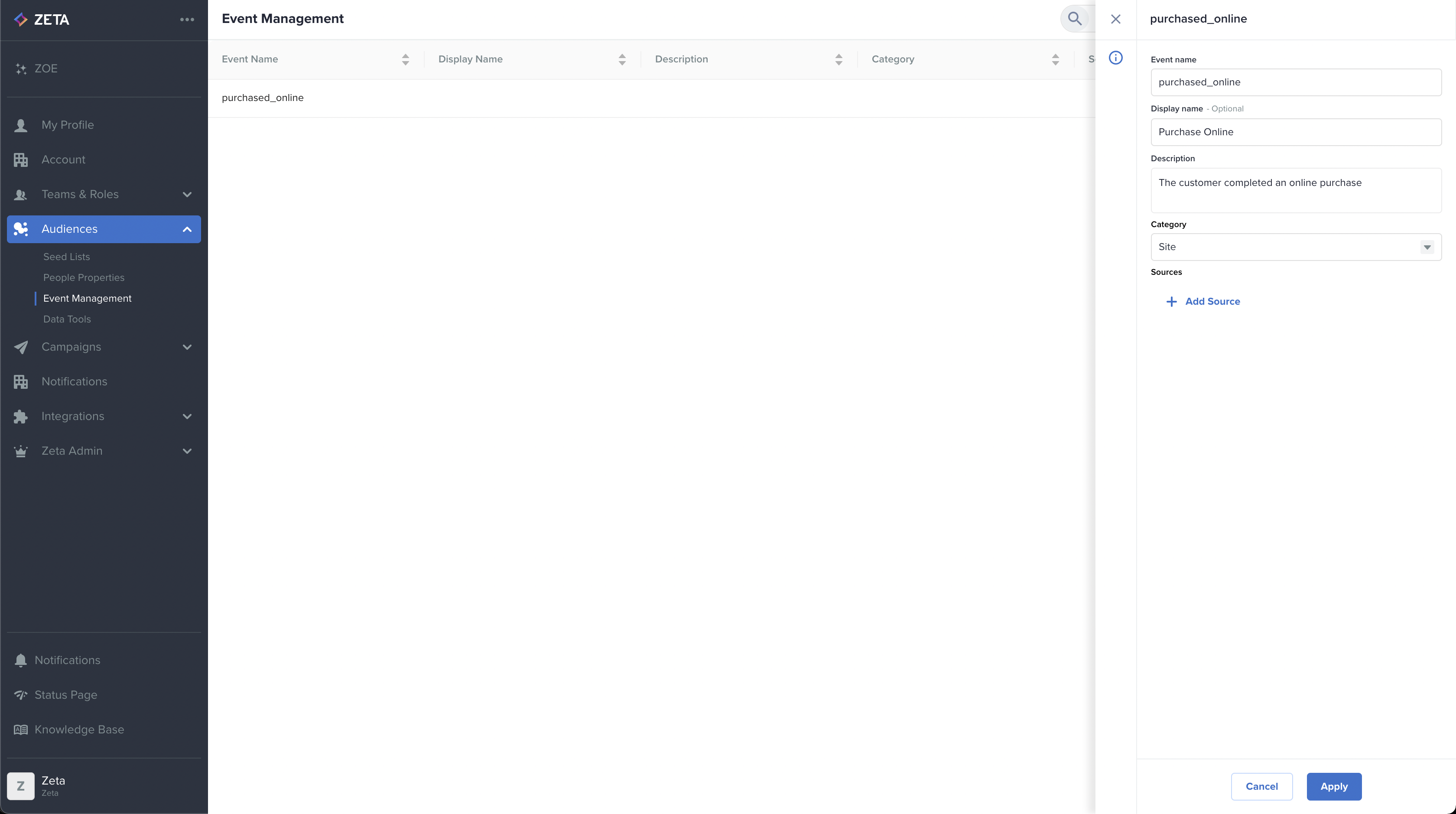Go to People Properties
The image size is (1456, 814).
pyautogui.click(x=84, y=277)
